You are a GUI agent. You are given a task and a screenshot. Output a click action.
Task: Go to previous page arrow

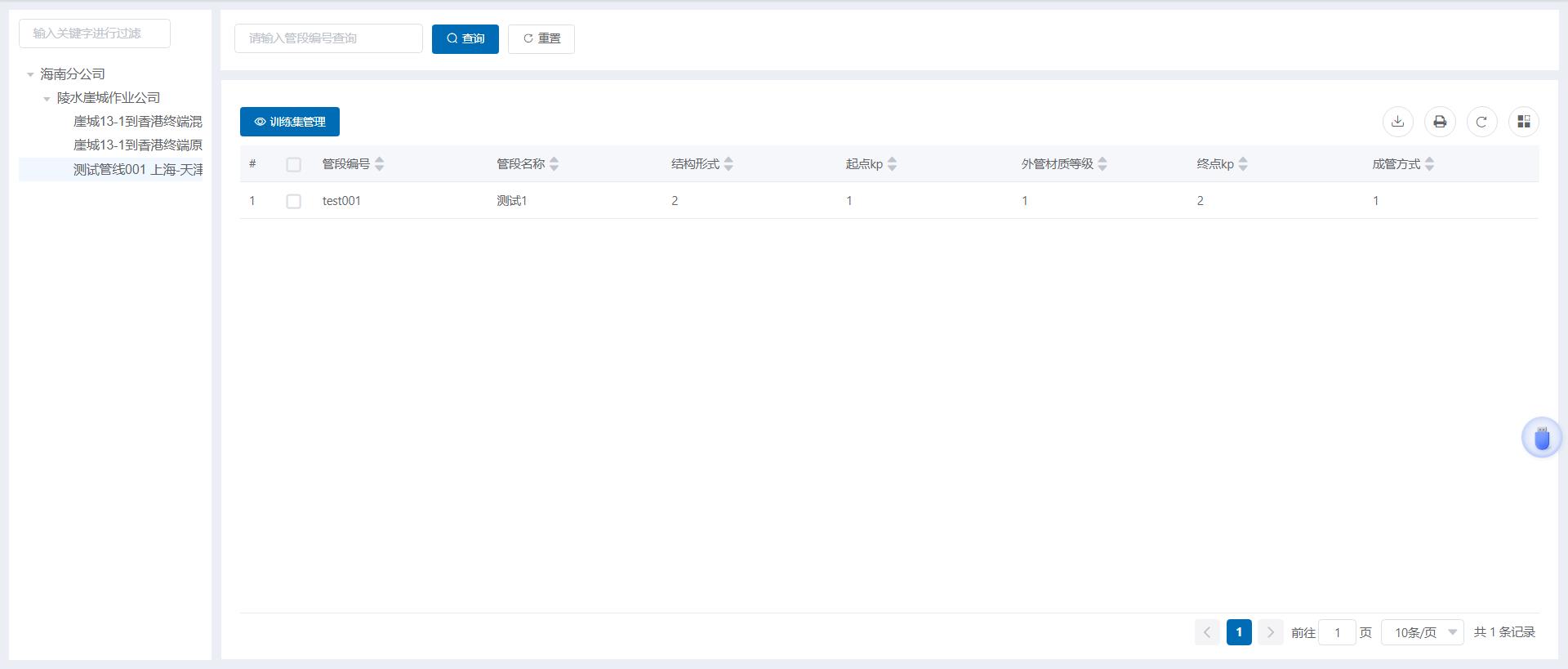(1207, 632)
